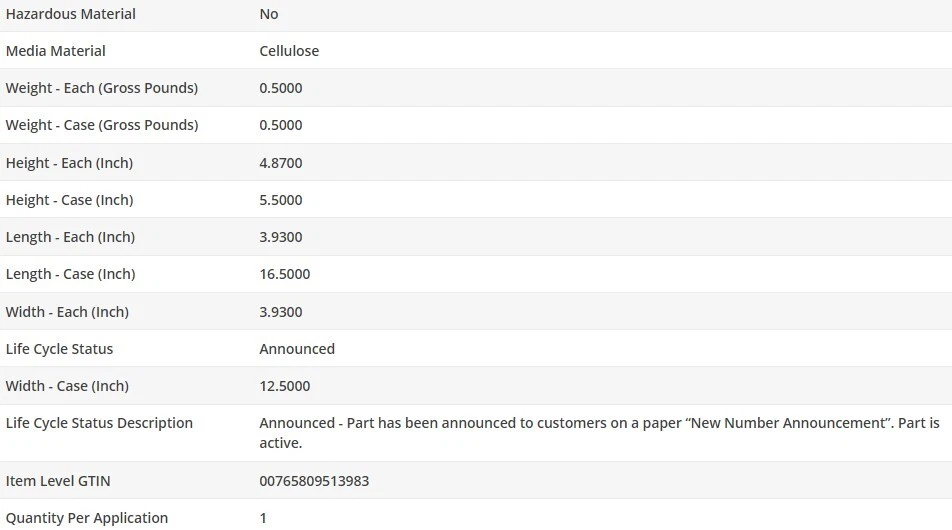This screenshot has height=530, width=952.
Task: Click the Length - Case (Inch) label
Action: click(x=70, y=274)
